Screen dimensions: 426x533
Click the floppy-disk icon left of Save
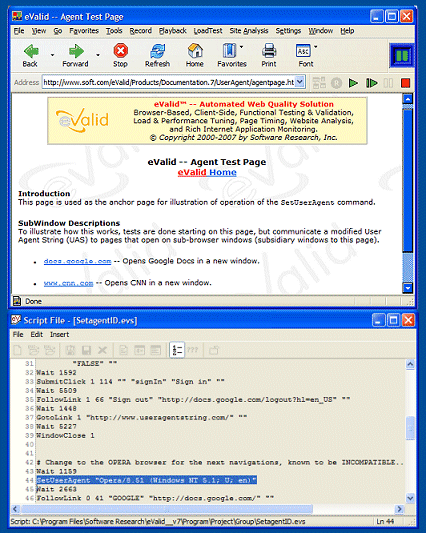point(70,350)
